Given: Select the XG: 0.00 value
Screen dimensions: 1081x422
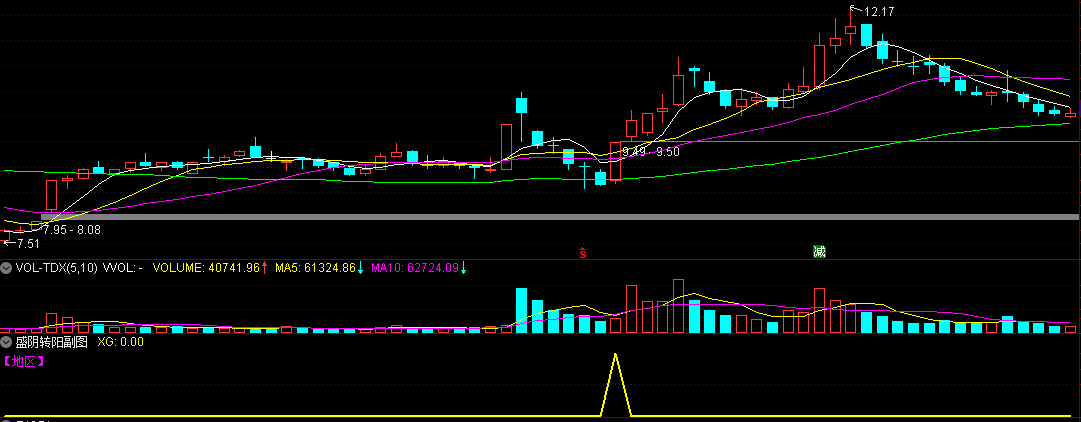Looking at the screenshot, I should tap(120, 341).
